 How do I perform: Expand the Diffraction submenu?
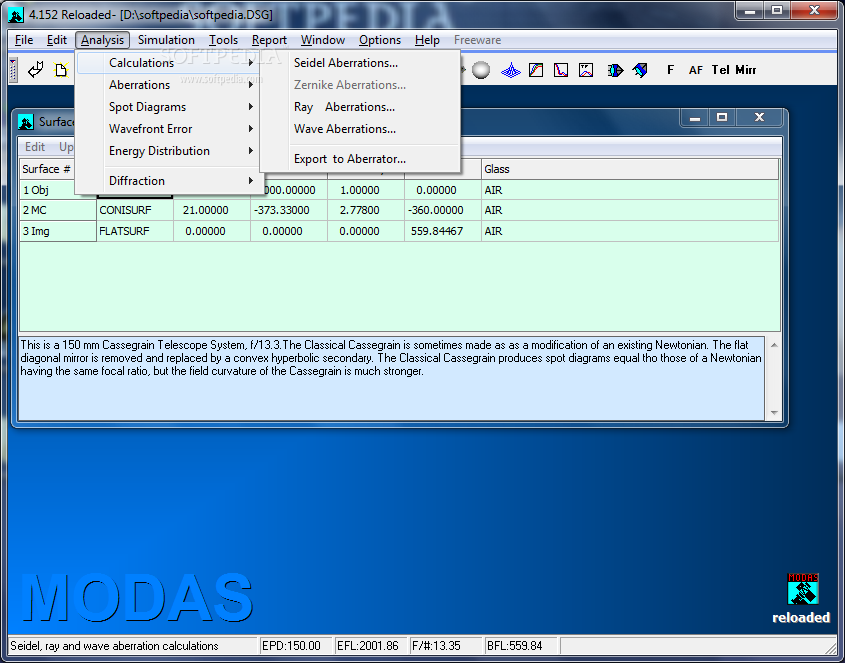coord(168,181)
